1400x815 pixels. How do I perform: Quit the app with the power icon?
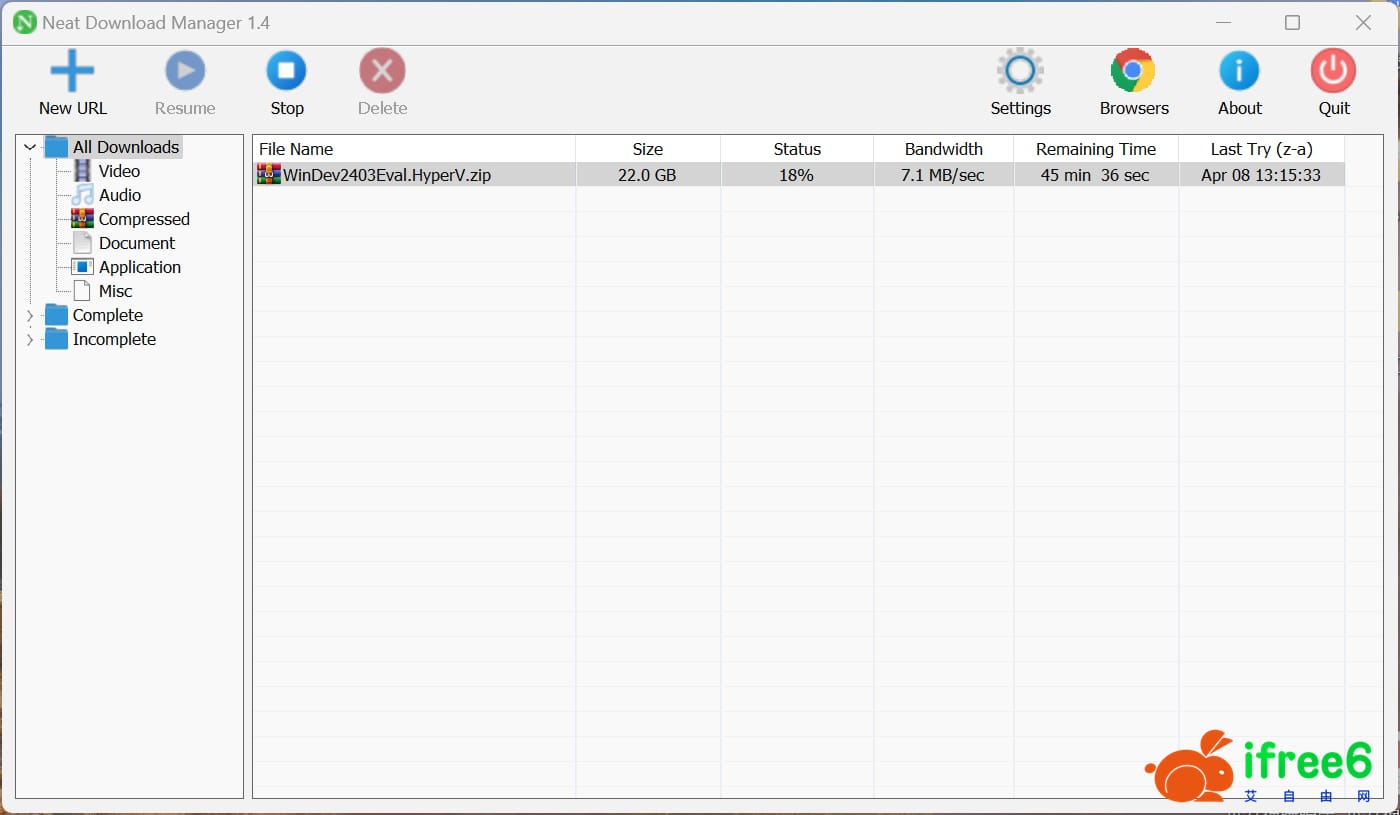(1333, 71)
